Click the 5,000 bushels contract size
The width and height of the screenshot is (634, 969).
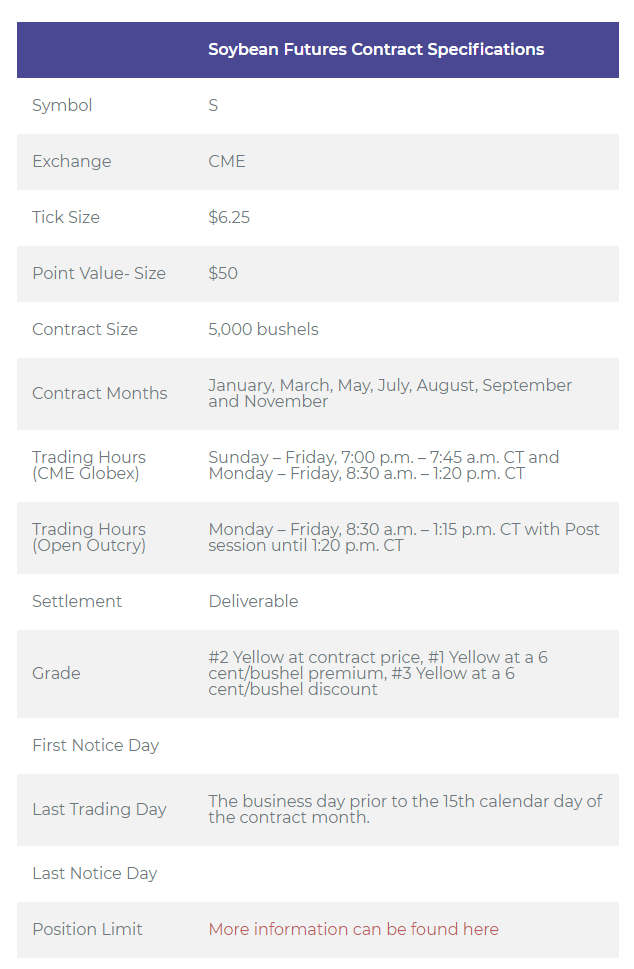263,329
